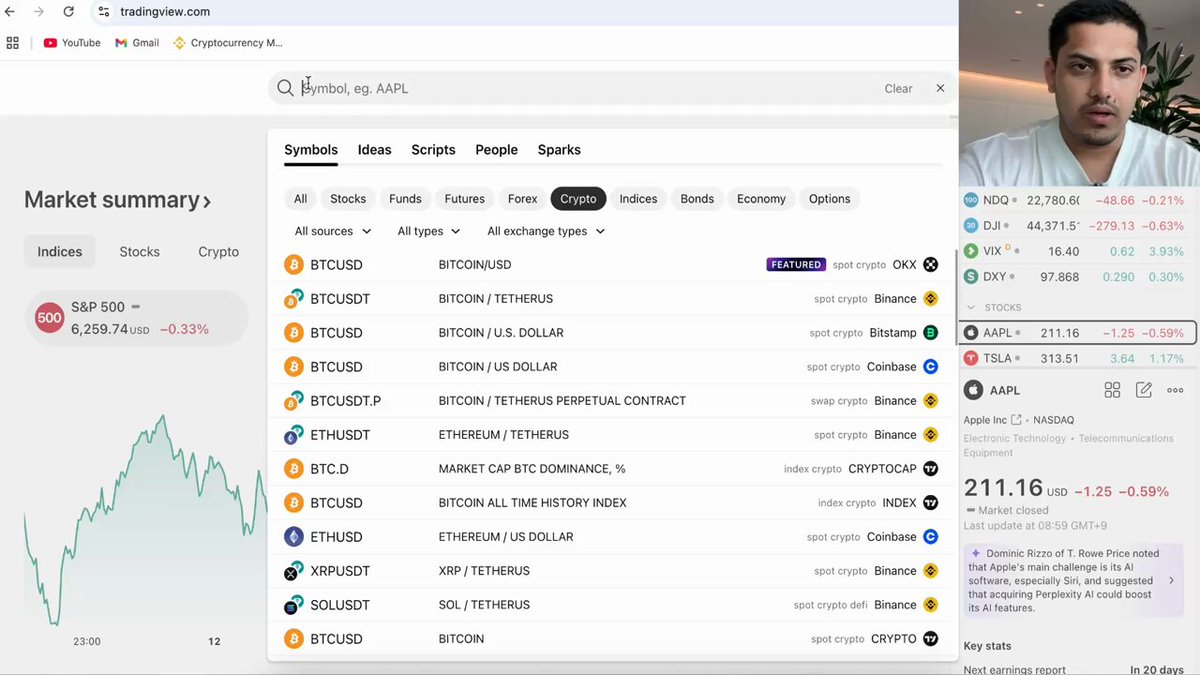
Task: Switch to the People tab
Action: tap(496, 150)
